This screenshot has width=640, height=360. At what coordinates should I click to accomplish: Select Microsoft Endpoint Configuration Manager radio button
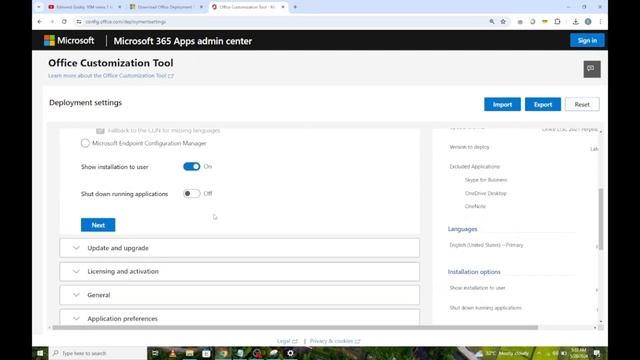tap(85, 143)
